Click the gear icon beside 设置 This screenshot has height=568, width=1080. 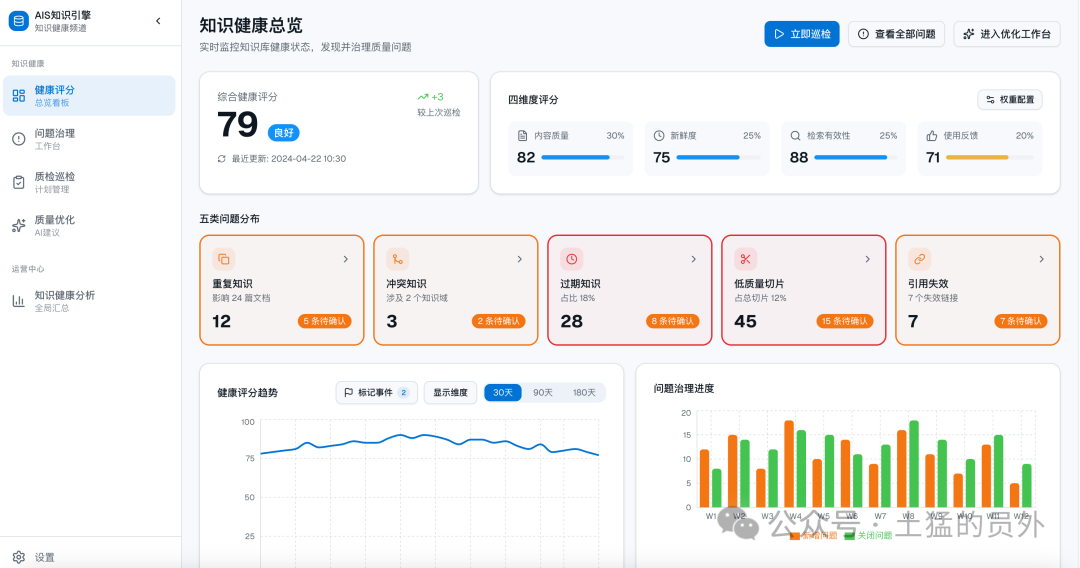pyautogui.click(x=19, y=557)
